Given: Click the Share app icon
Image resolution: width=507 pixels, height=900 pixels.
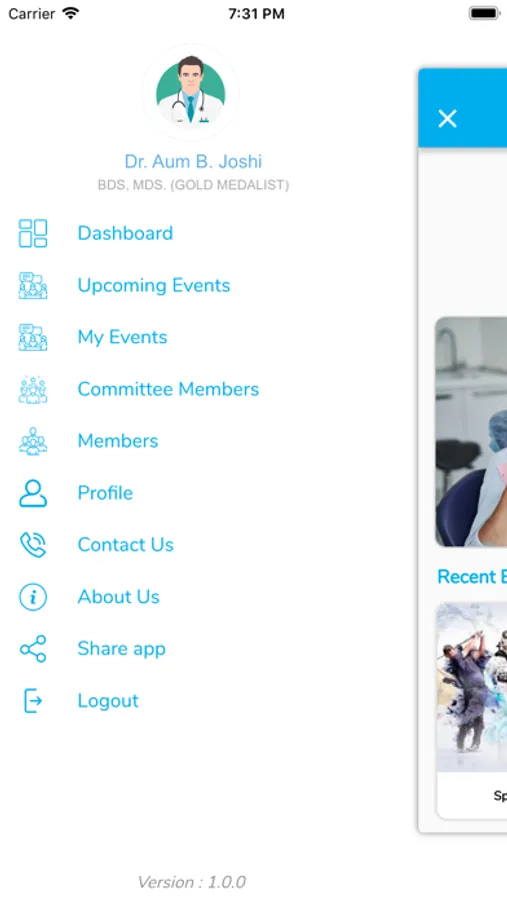Looking at the screenshot, I should [33, 649].
